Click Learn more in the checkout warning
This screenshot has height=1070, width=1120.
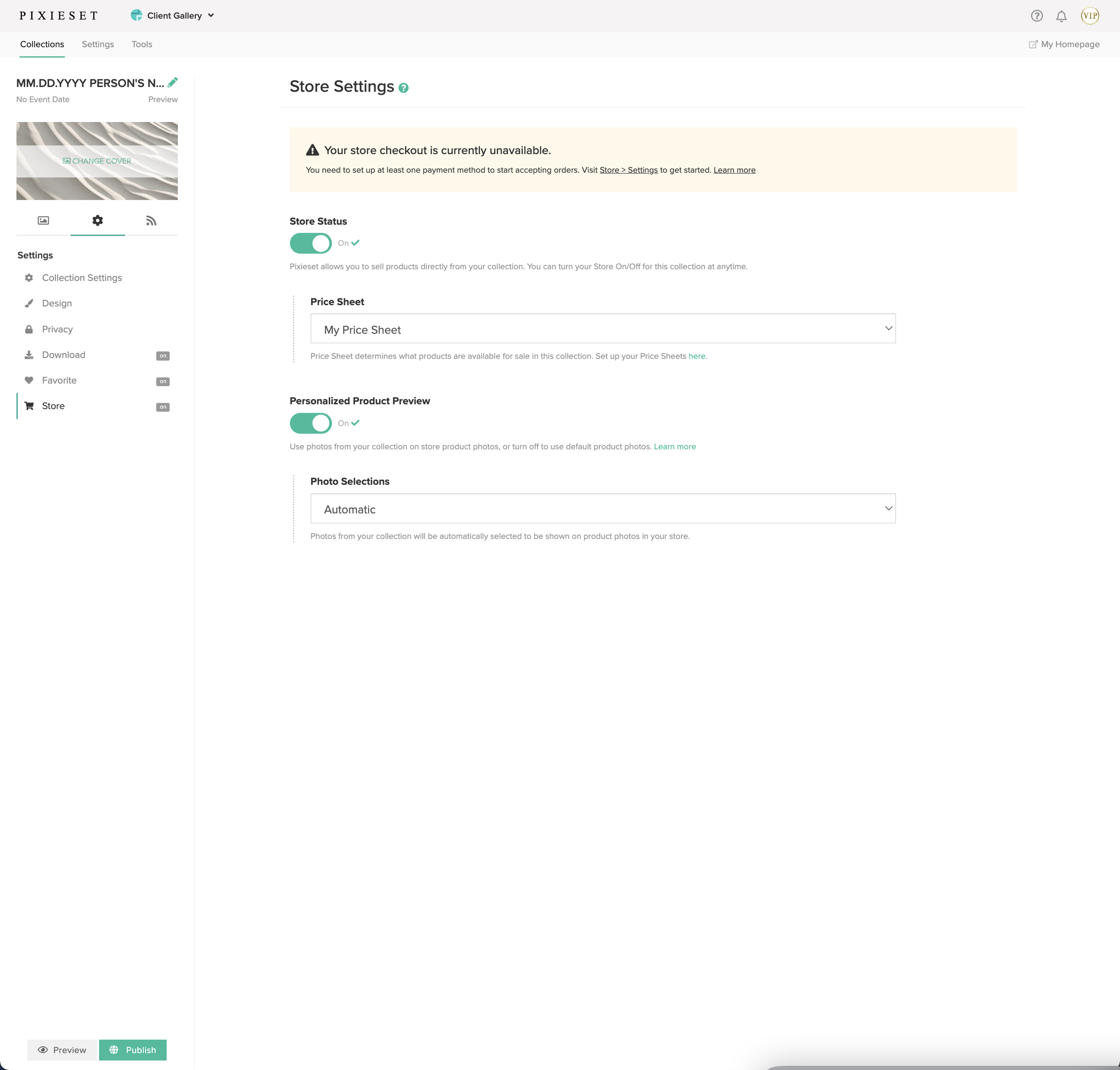click(735, 170)
